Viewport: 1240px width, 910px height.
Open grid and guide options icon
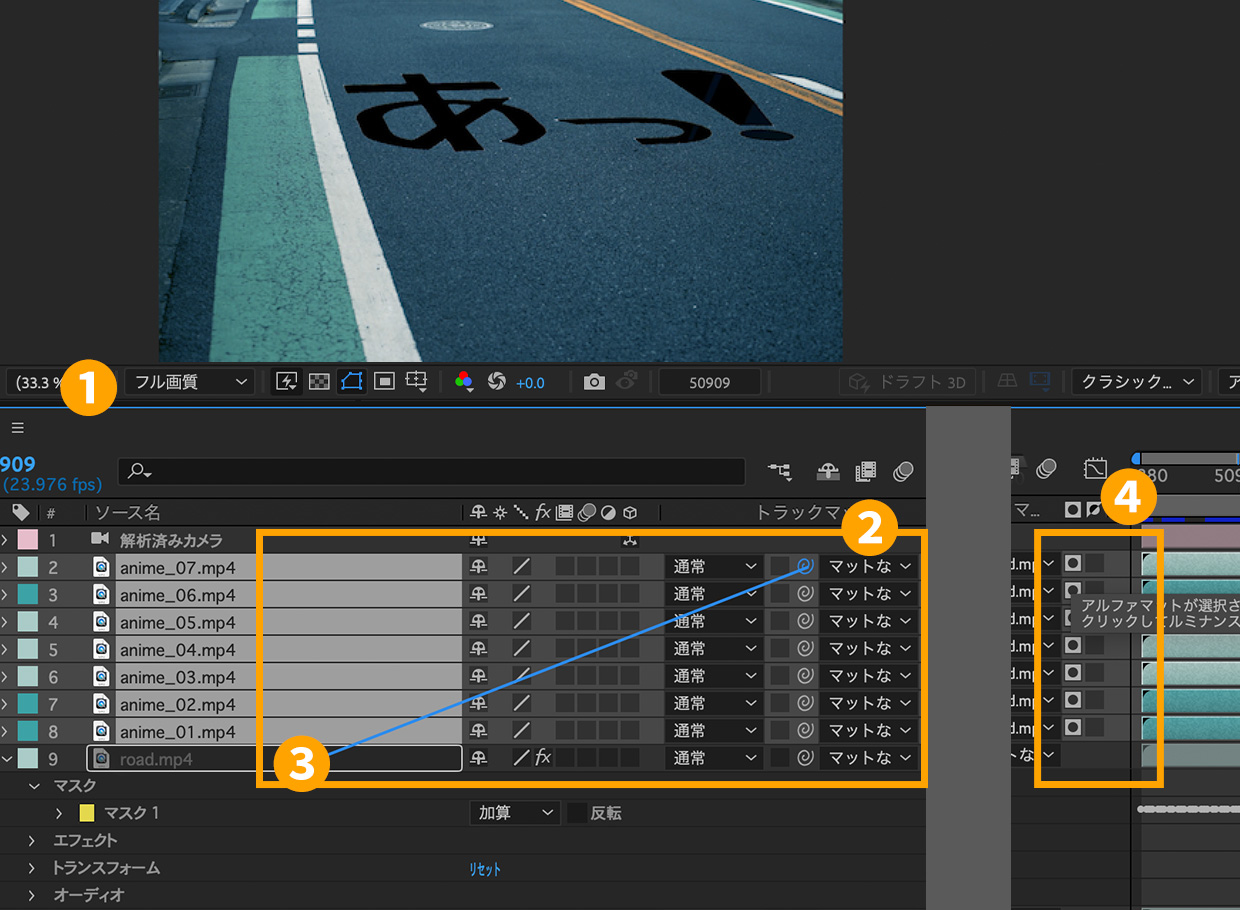click(x=417, y=382)
